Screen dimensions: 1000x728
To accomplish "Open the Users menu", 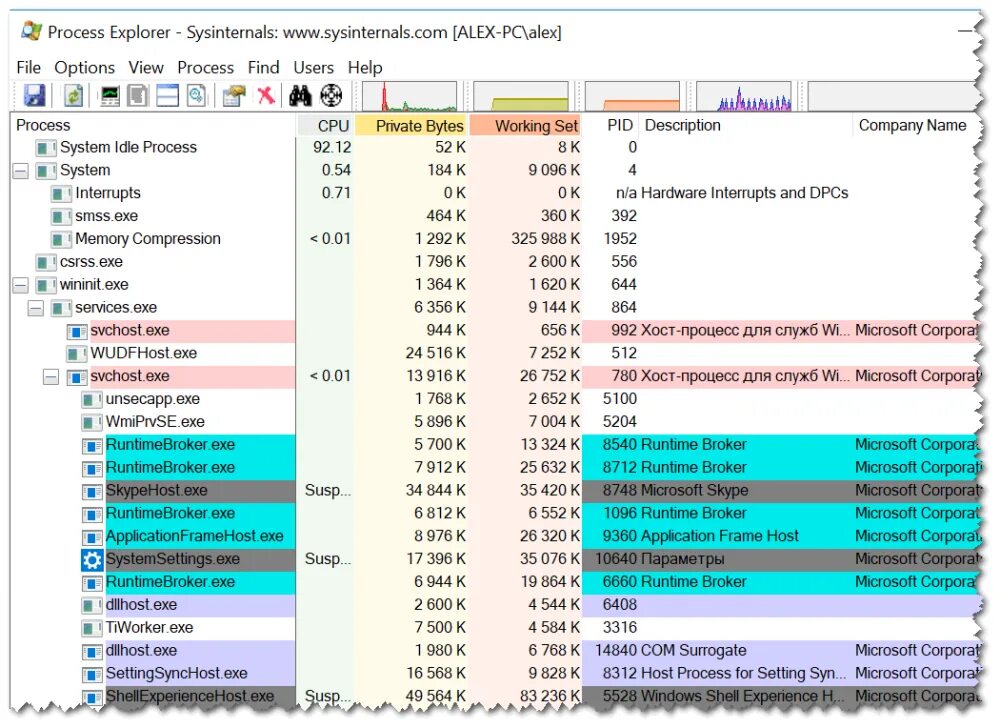I will [313, 68].
